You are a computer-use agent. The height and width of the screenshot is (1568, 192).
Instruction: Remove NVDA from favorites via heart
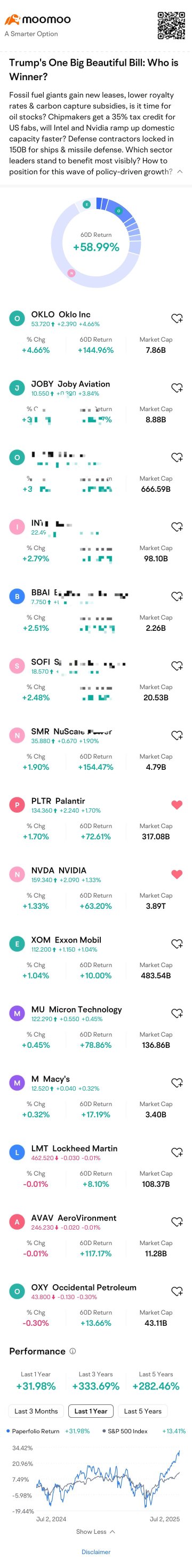(177, 874)
